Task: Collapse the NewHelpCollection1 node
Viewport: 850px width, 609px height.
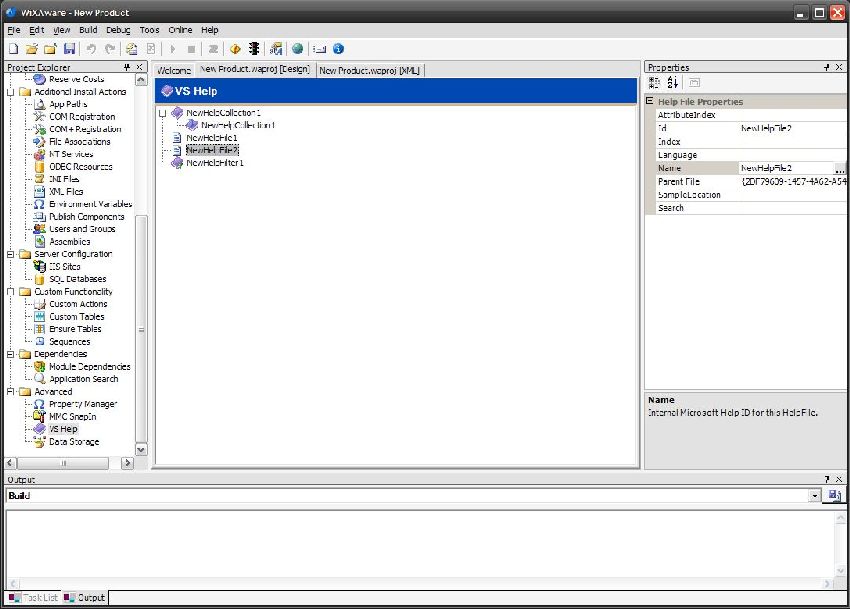Action: pos(162,113)
